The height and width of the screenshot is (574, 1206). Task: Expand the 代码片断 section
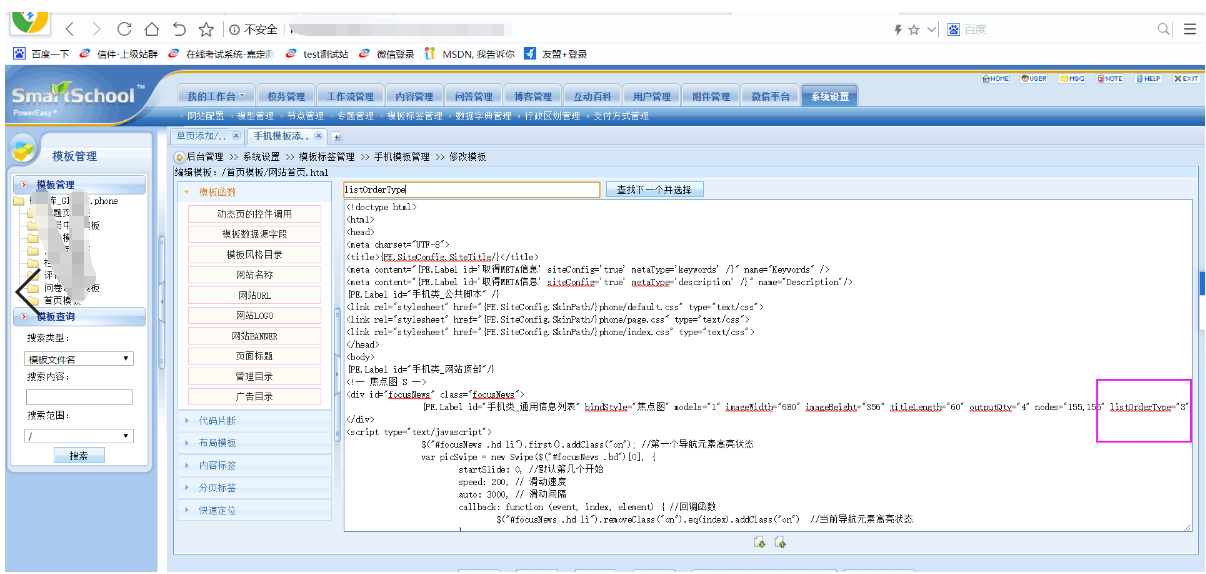pos(216,421)
